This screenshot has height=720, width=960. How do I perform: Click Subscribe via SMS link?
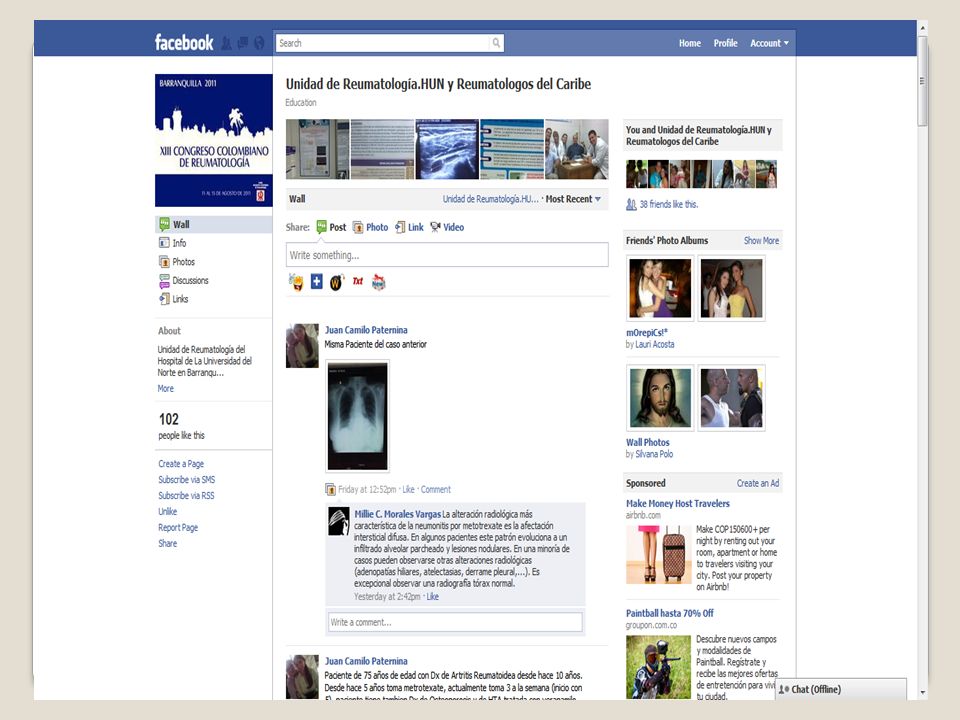[186, 479]
